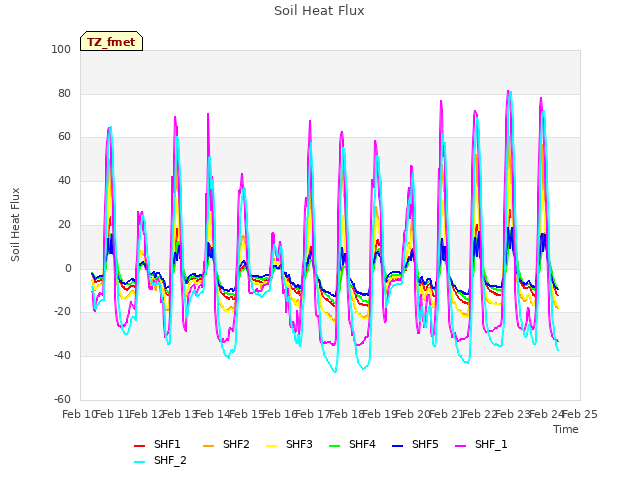
Task: Click the Time axis label
Action: coord(566,429)
